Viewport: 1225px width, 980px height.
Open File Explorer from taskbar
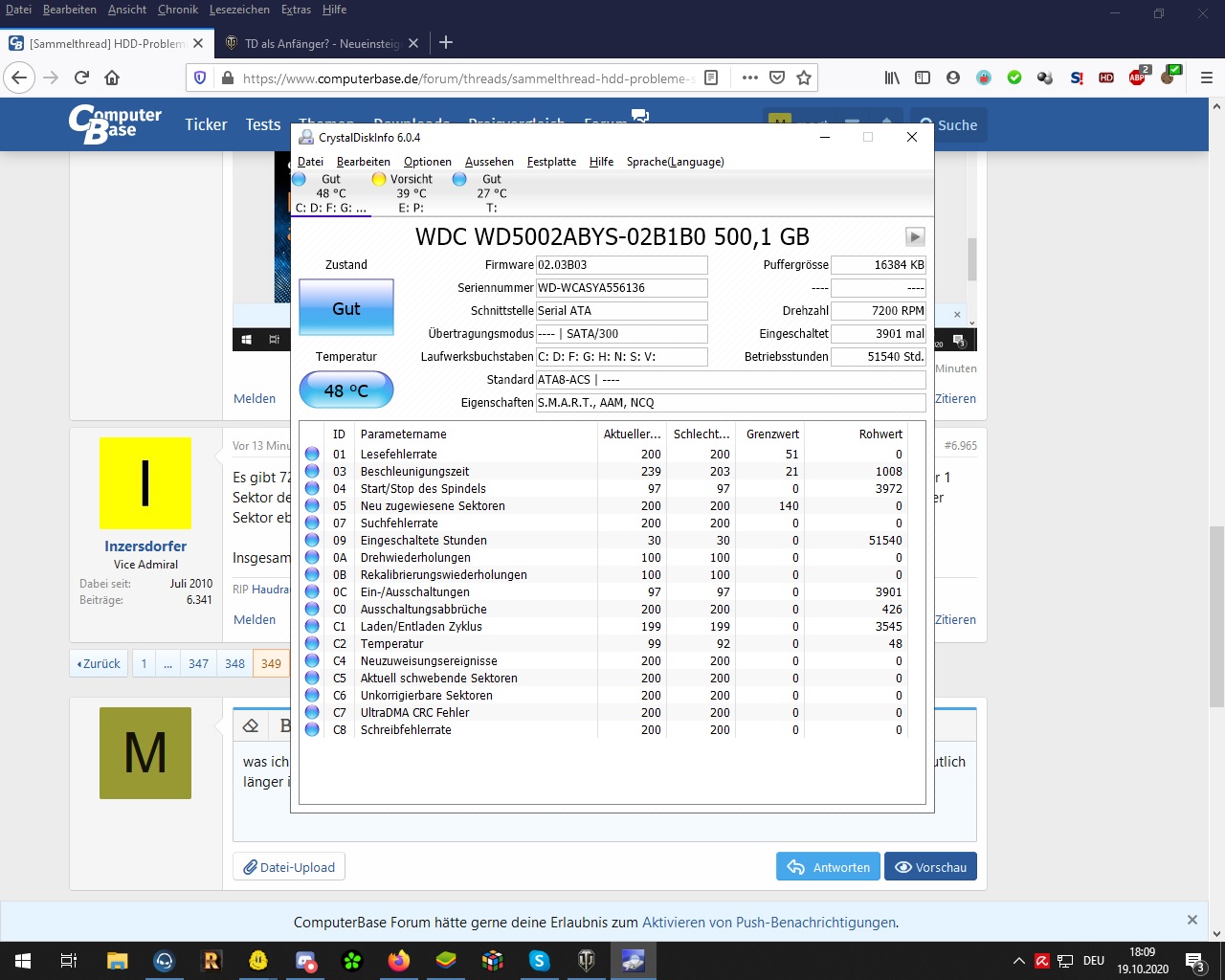(117, 960)
